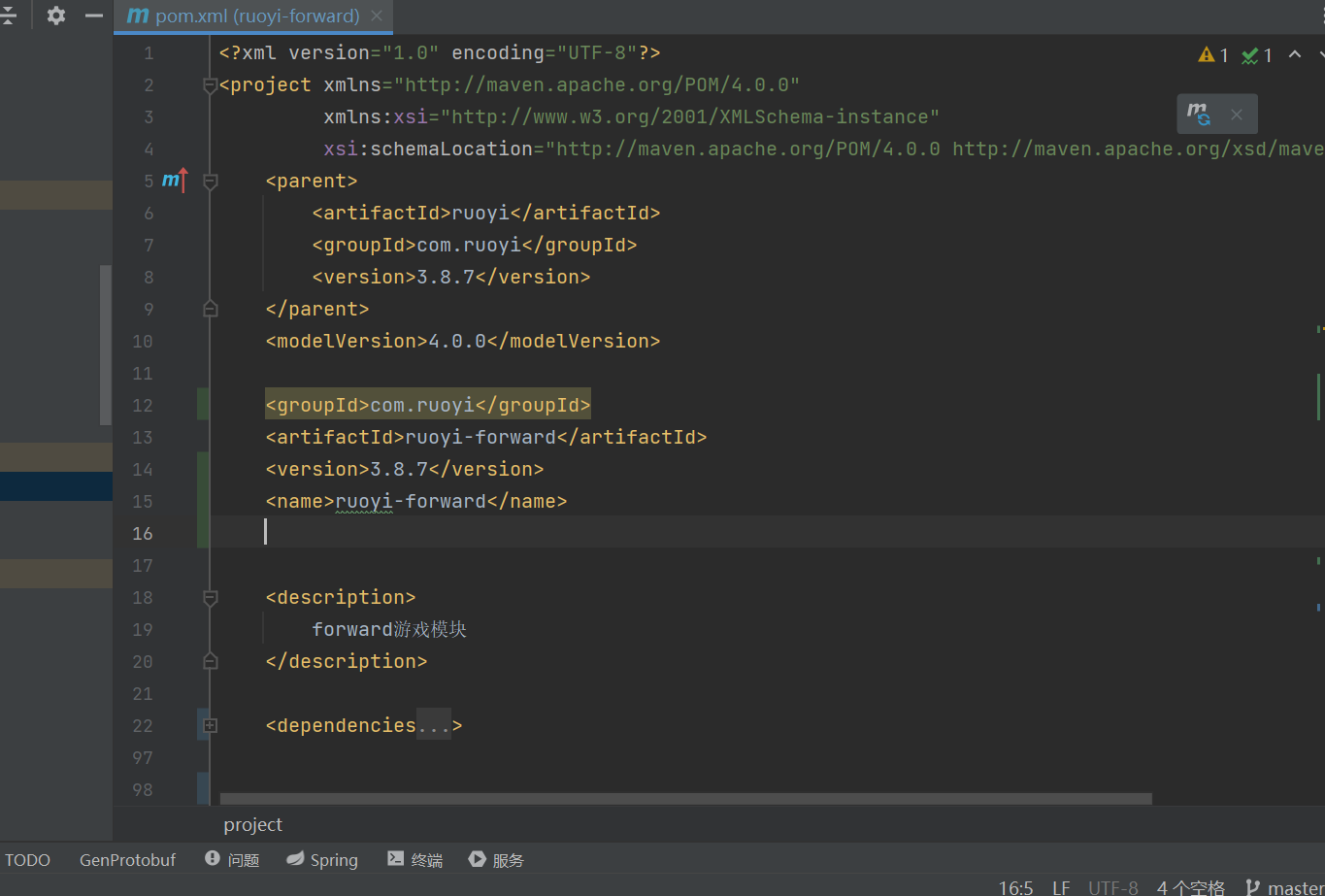This screenshot has height=896, width=1325.
Task: Open the TODO tool window
Action: [x=27, y=860]
